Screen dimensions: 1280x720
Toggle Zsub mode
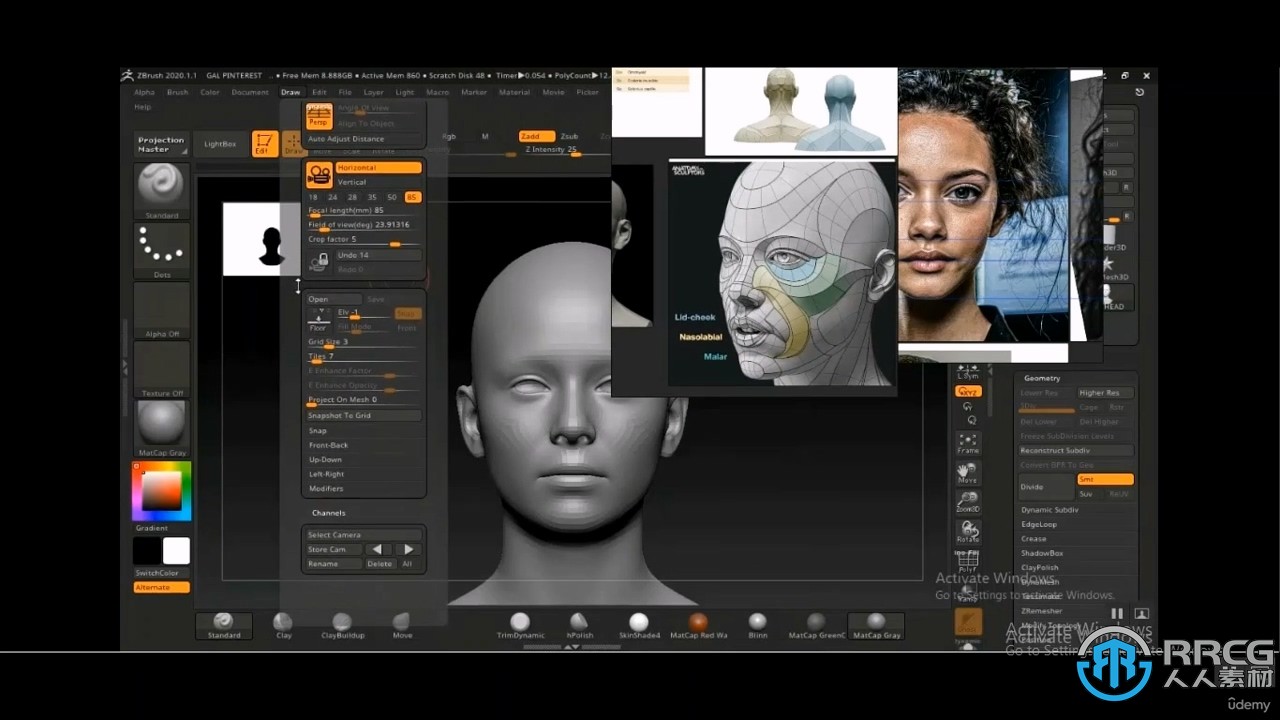coord(569,136)
